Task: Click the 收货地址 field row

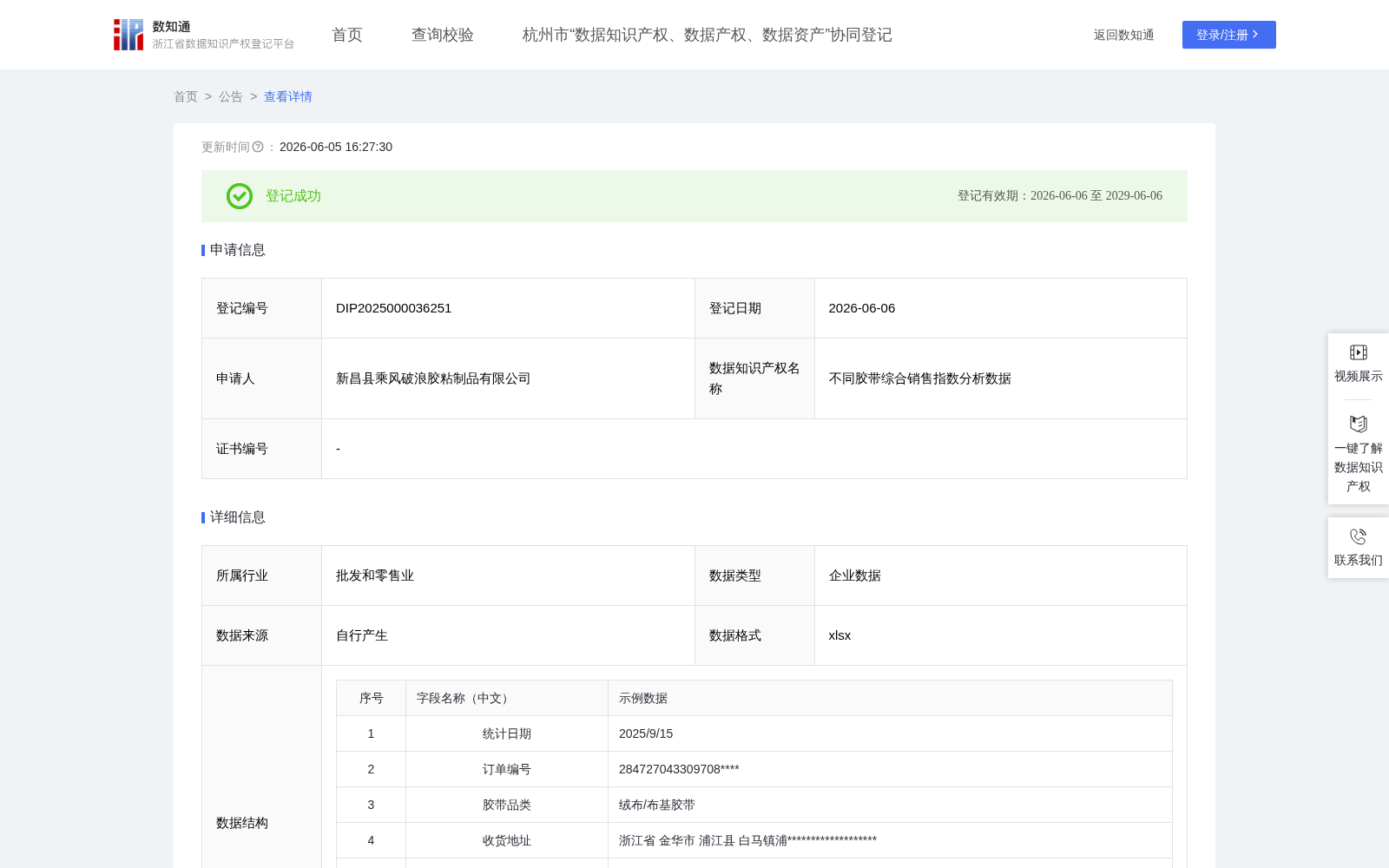Action: coord(754,840)
